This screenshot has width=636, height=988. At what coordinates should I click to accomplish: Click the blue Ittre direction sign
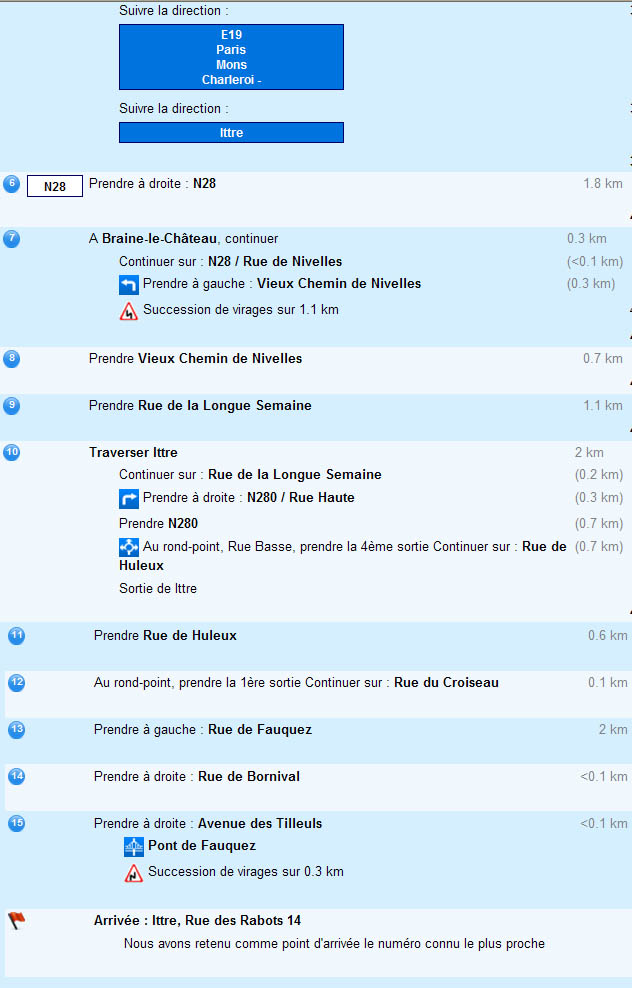[x=231, y=132]
